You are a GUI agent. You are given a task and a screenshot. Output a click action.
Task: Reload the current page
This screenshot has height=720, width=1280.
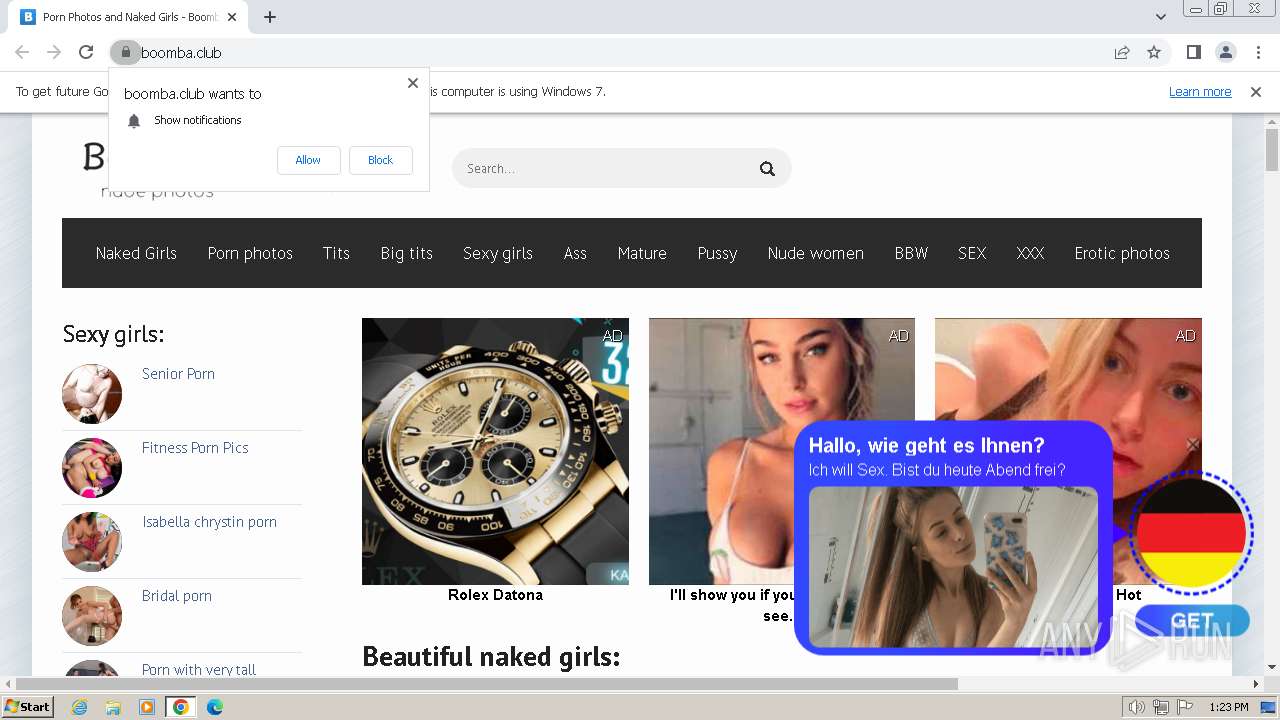[86, 52]
